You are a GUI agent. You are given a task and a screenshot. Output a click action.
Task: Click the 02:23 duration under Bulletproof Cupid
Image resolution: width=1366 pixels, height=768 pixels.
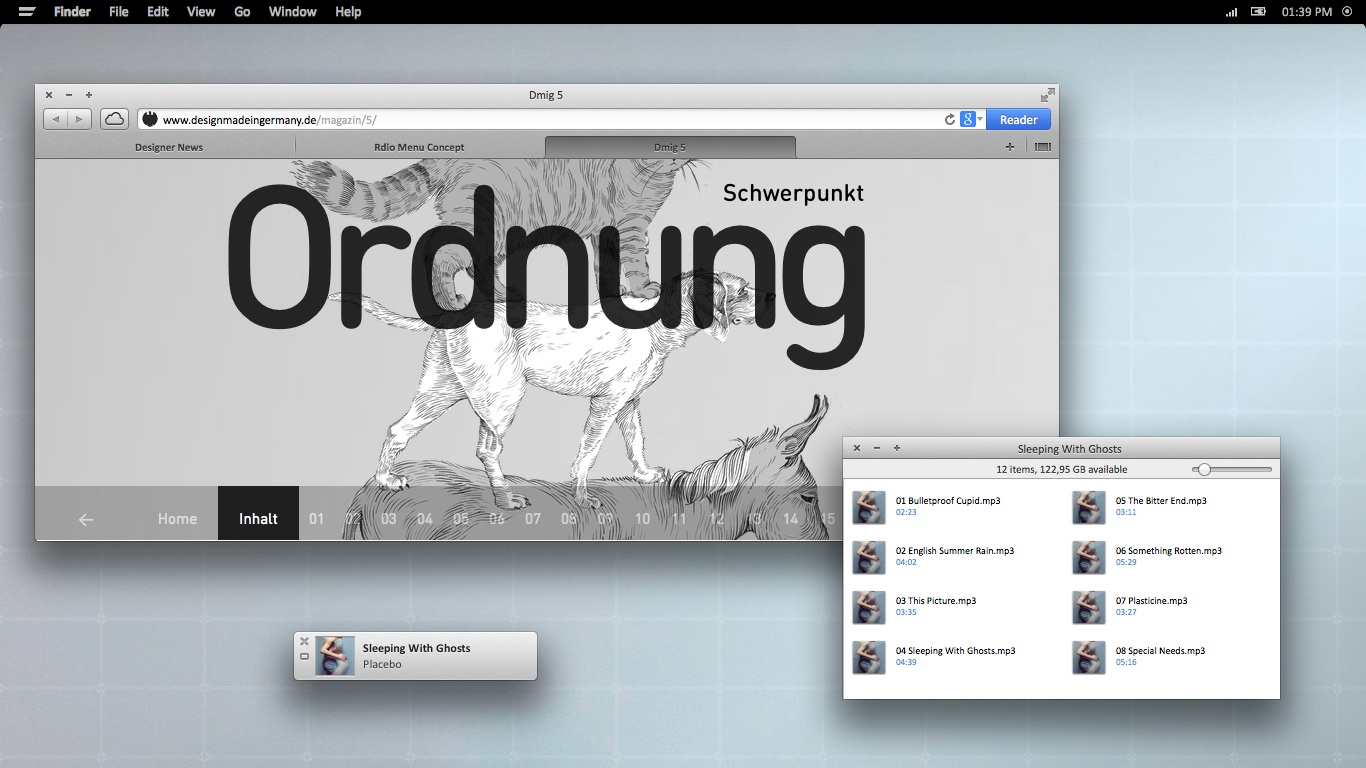click(x=906, y=512)
